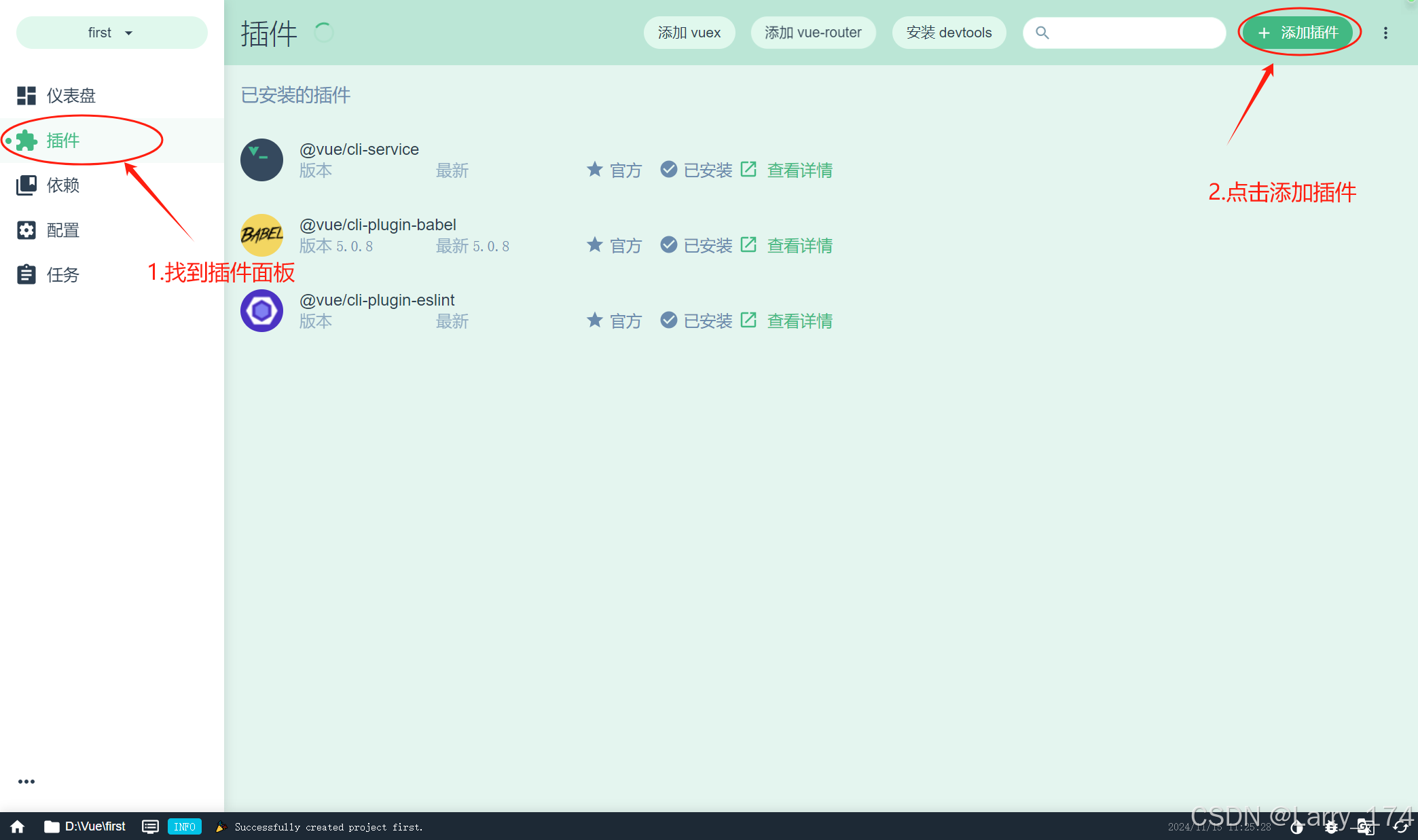Select the green puzzle-piece plugins icon

(26, 141)
